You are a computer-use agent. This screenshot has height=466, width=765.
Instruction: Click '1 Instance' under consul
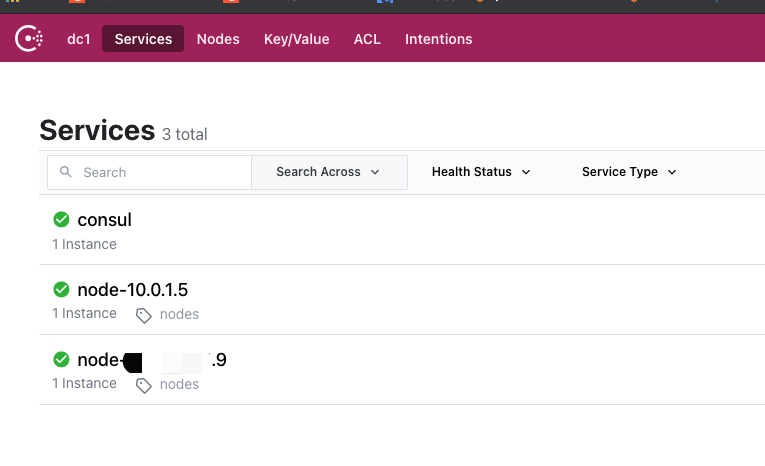[x=84, y=244]
